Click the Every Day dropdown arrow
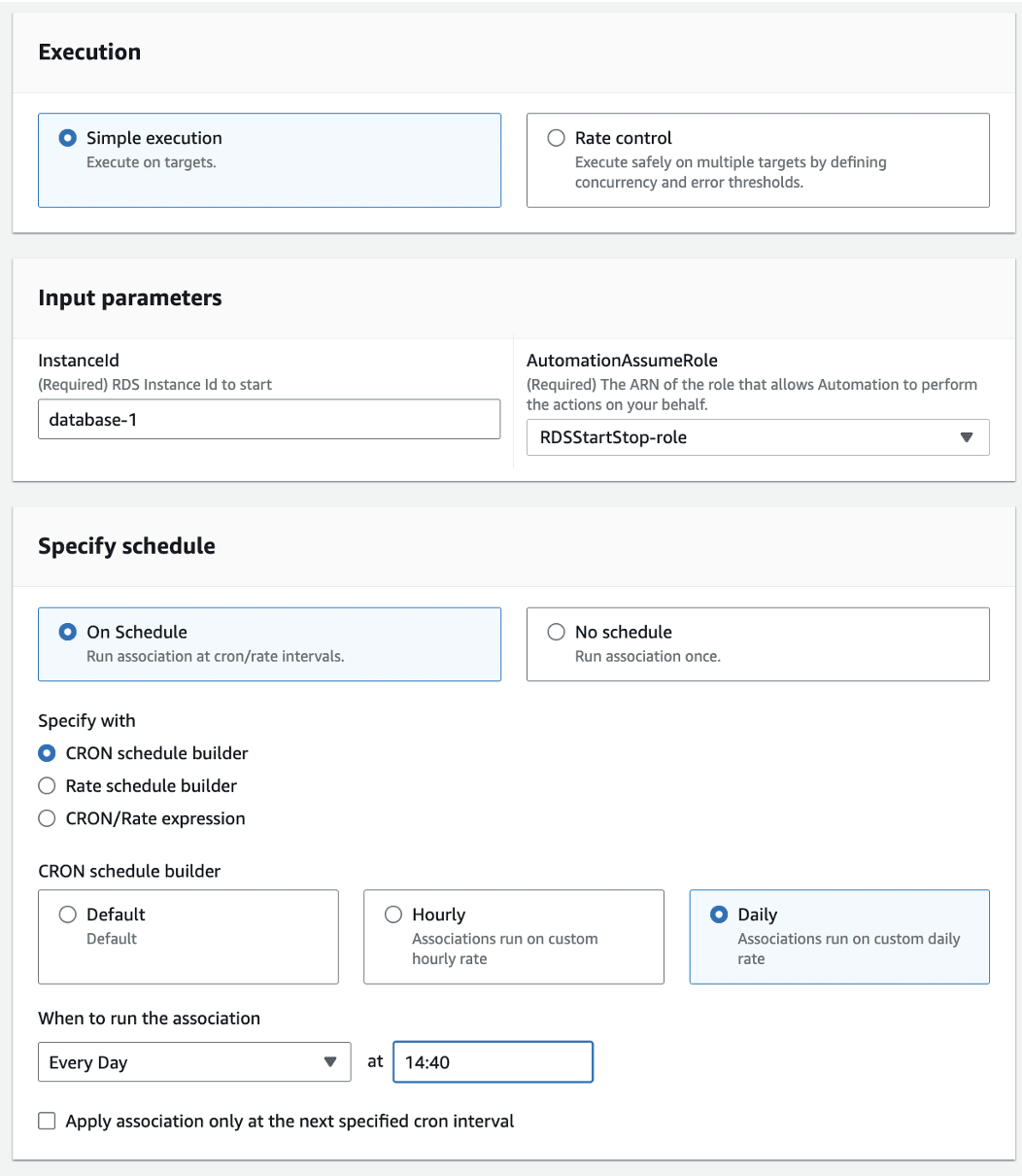 pyautogui.click(x=330, y=1062)
